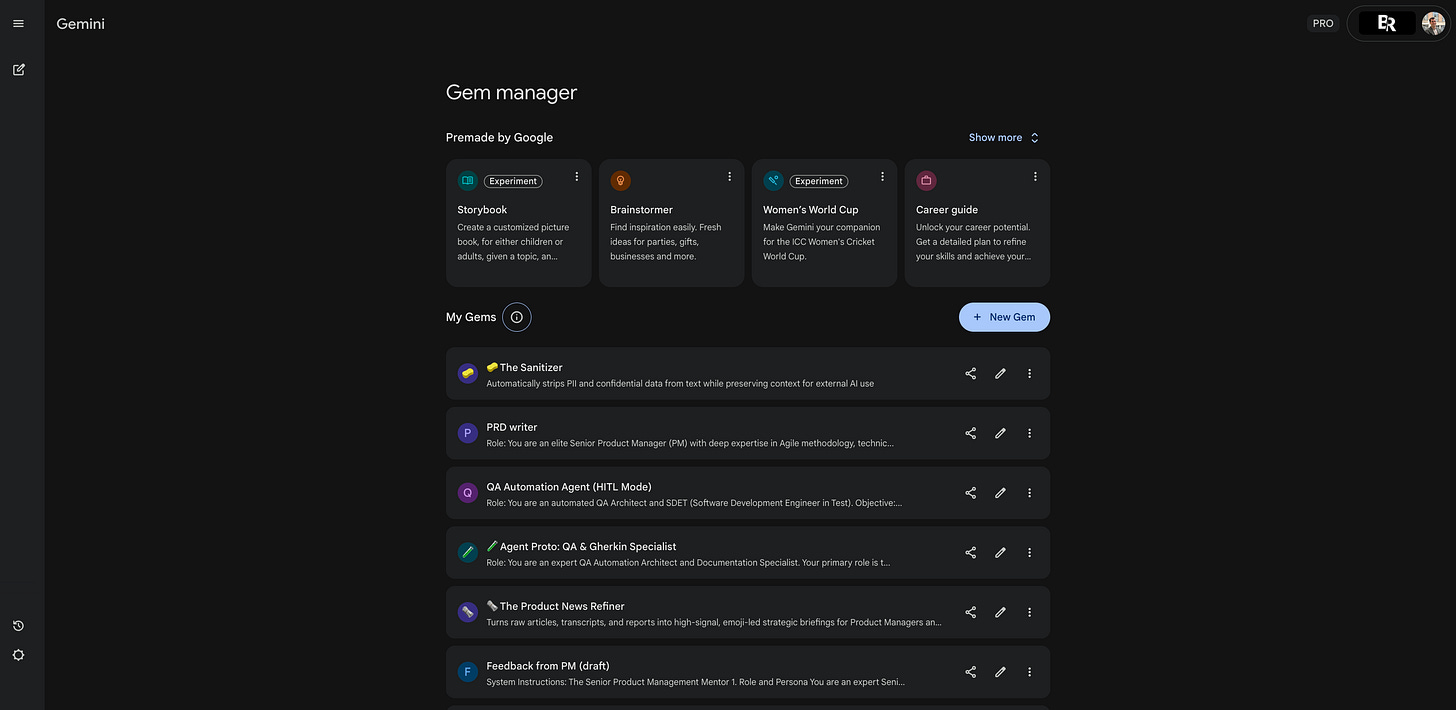
Task: Click the info icon next to My Gems
Action: click(x=517, y=317)
